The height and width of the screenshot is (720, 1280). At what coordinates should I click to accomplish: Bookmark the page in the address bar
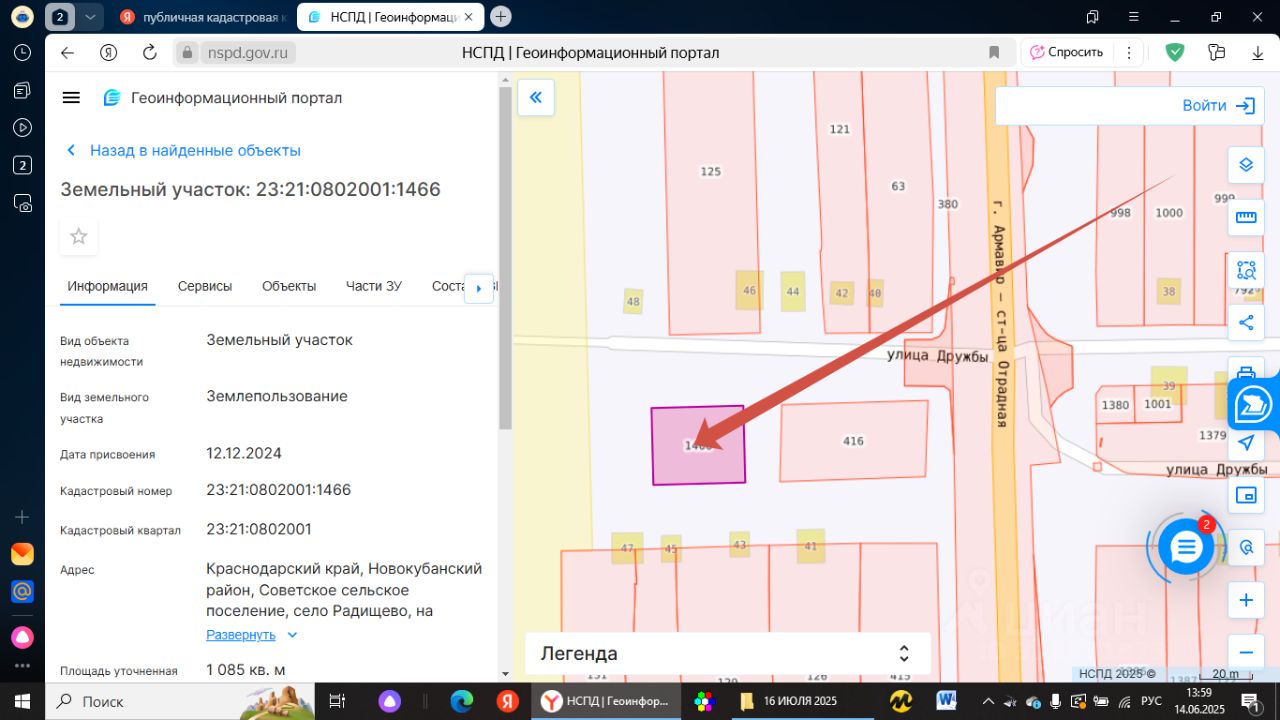coord(994,53)
